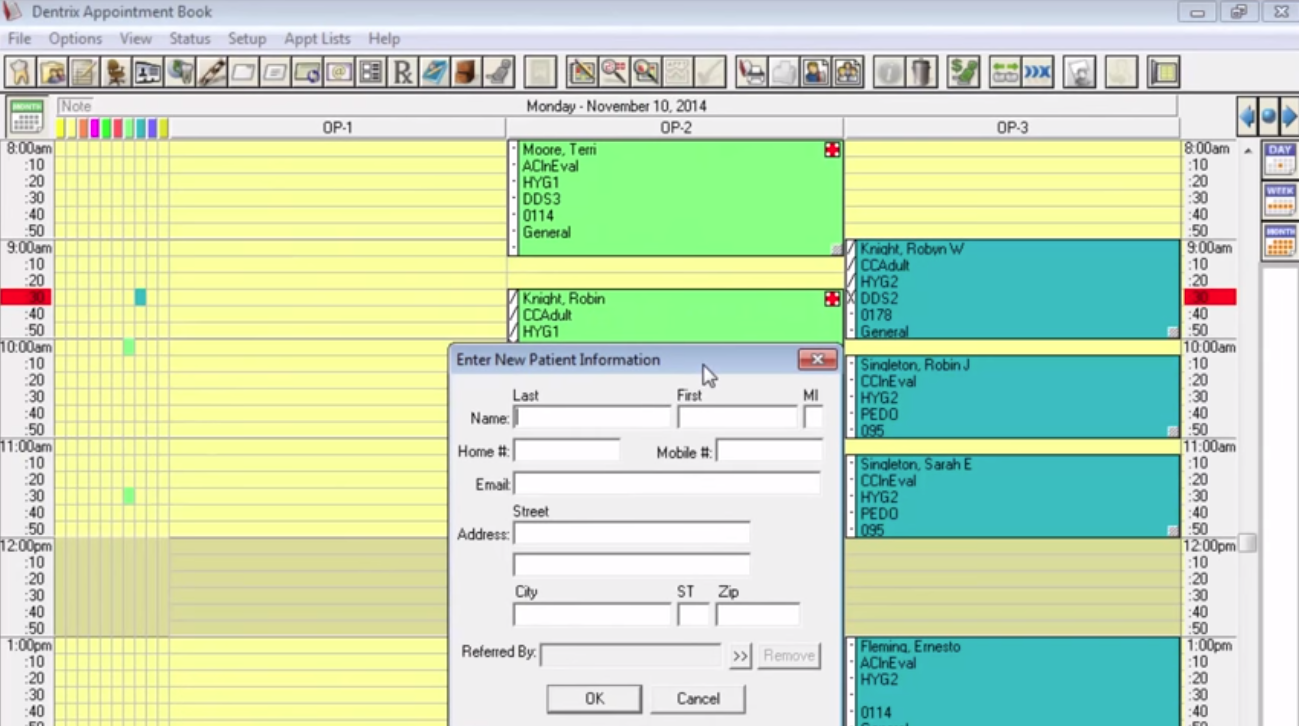Image resolution: width=1299 pixels, height=726 pixels.
Task: Open the Help menu
Action: pyautogui.click(x=384, y=39)
